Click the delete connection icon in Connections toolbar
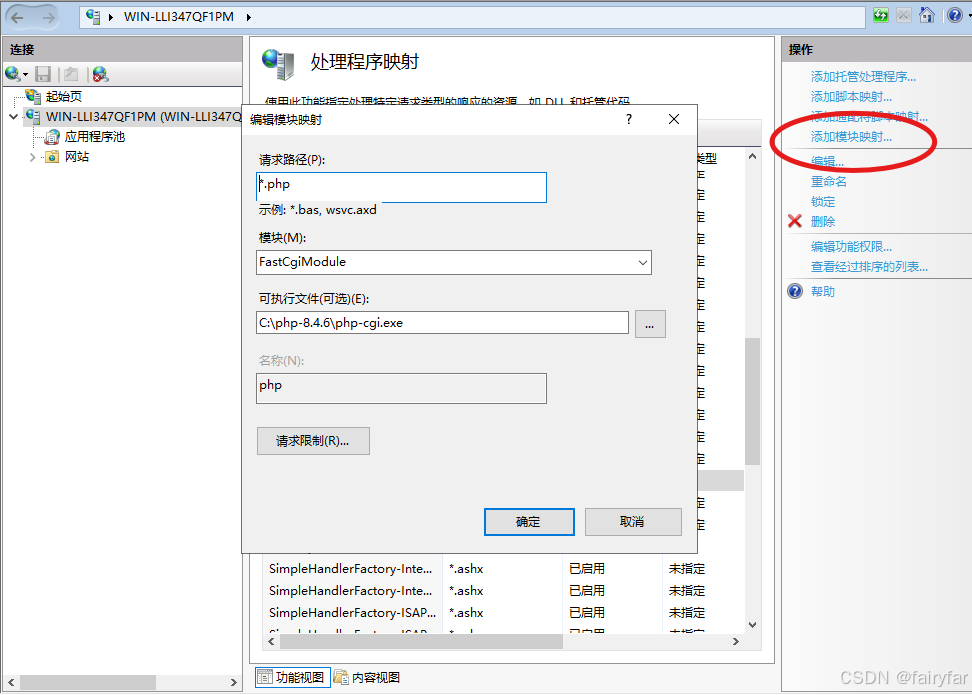 pos(100,74)
